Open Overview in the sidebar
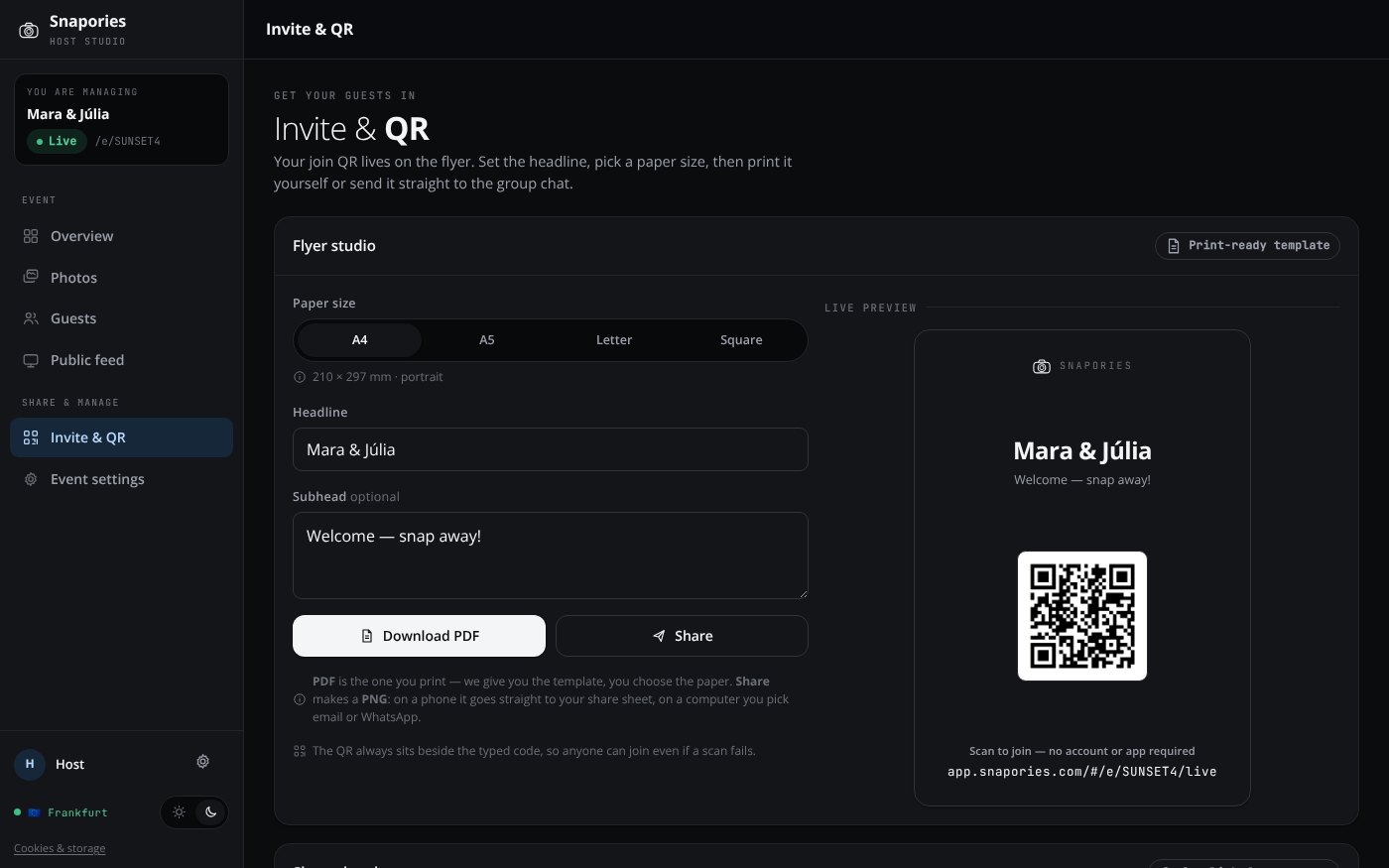 121,236
